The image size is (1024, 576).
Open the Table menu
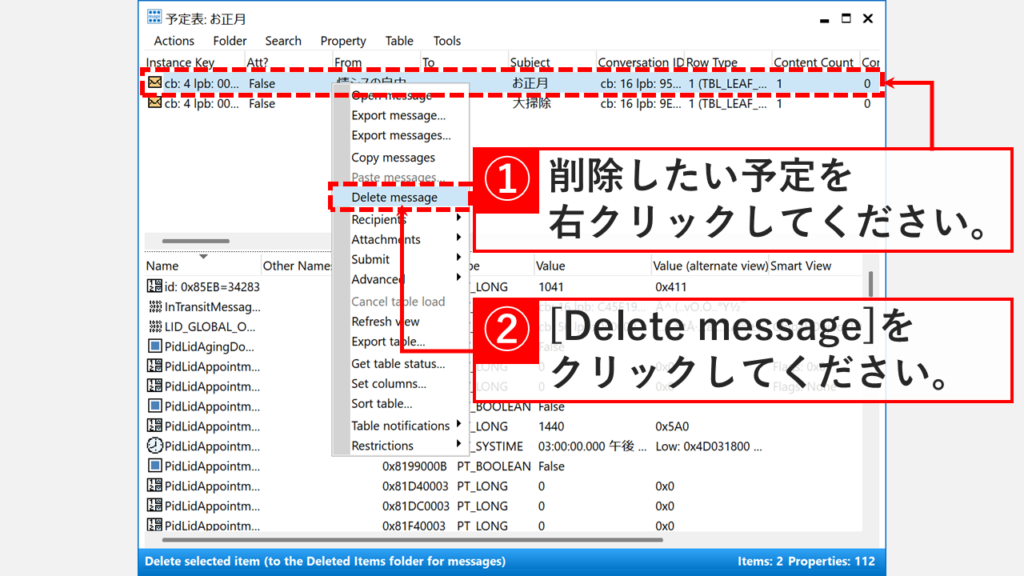399,41
